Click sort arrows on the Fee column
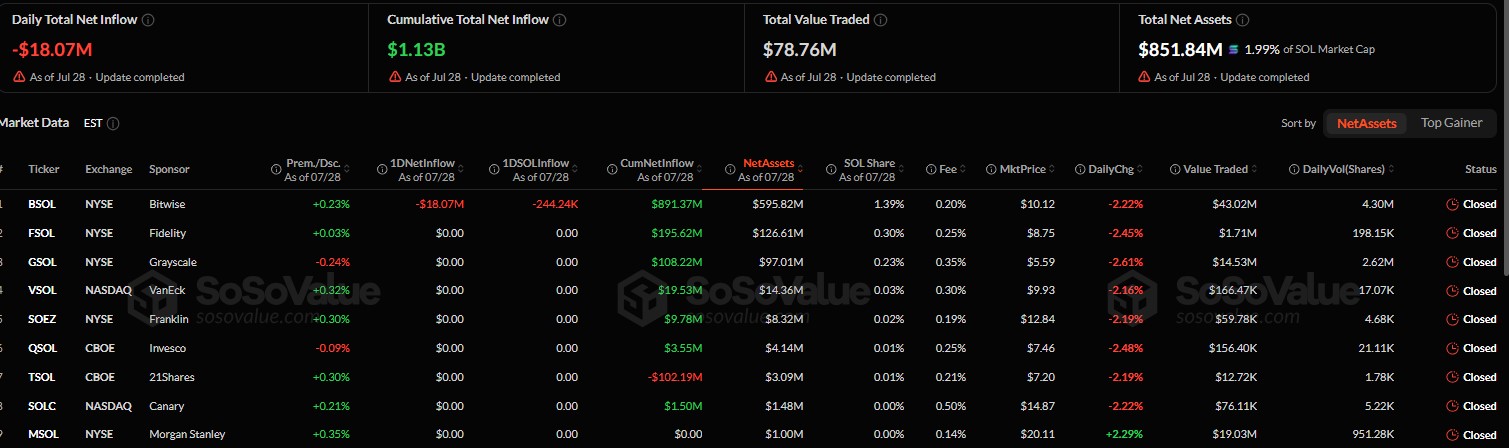This screenshot has width=1509, height=448. (x=963, y=169)
